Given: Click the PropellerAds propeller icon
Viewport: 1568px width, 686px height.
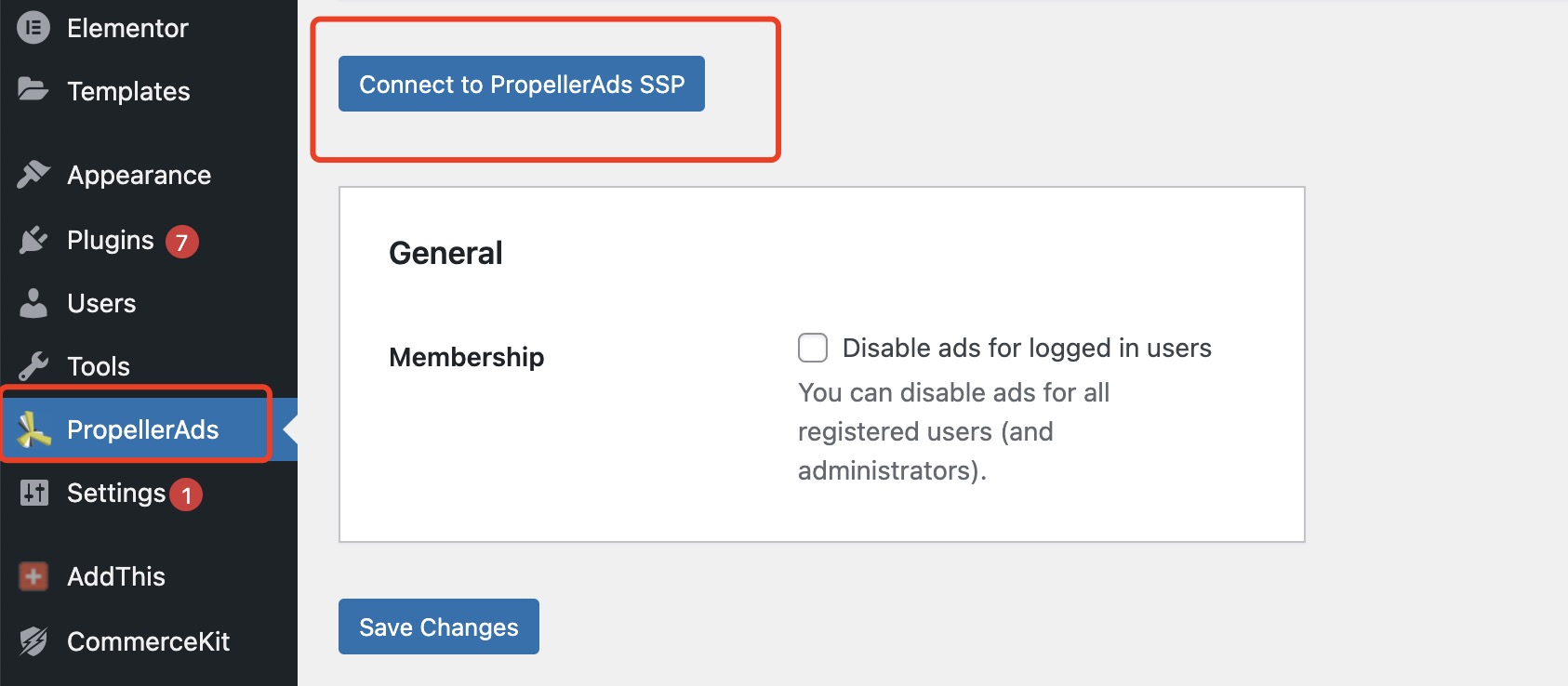Looking at the screenshot, I should pyautogui.click(x=33, y=429).
